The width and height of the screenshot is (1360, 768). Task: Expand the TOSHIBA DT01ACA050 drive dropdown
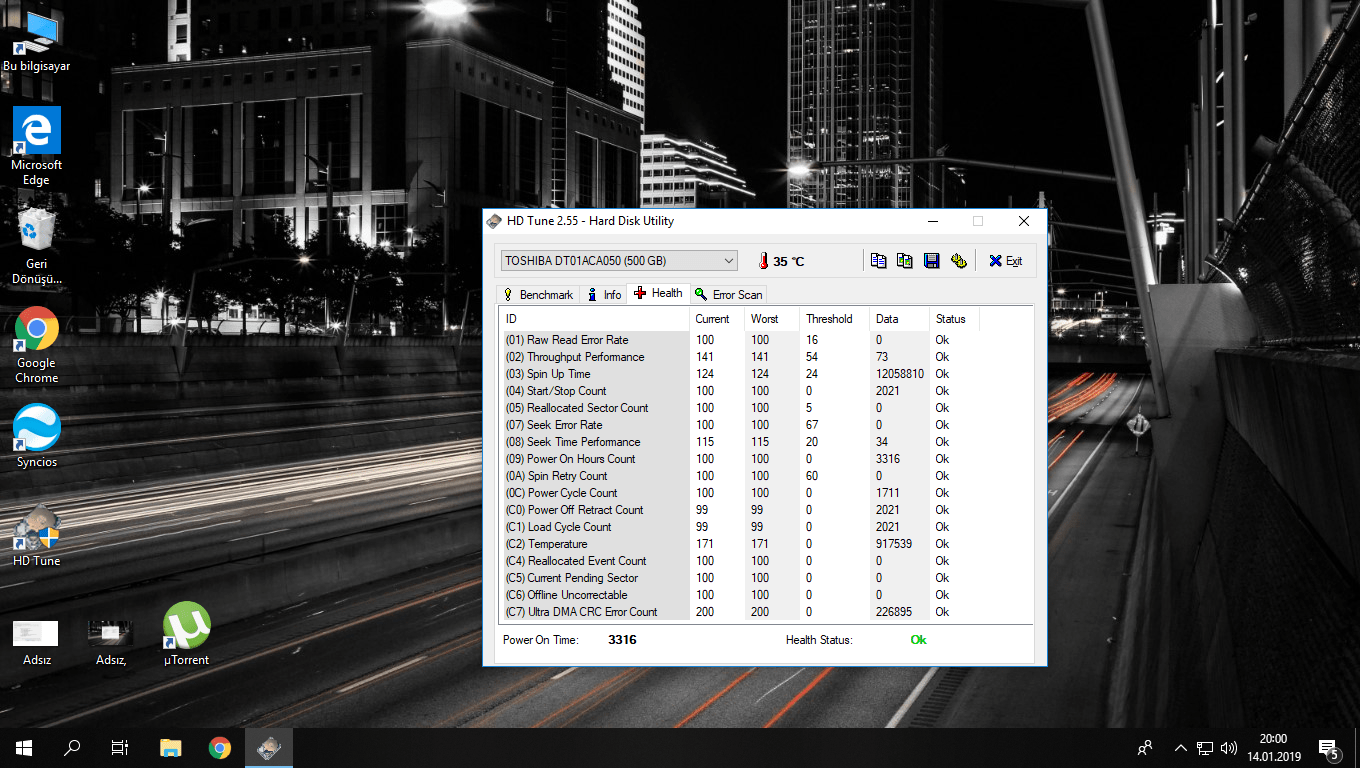coord(728,261)
